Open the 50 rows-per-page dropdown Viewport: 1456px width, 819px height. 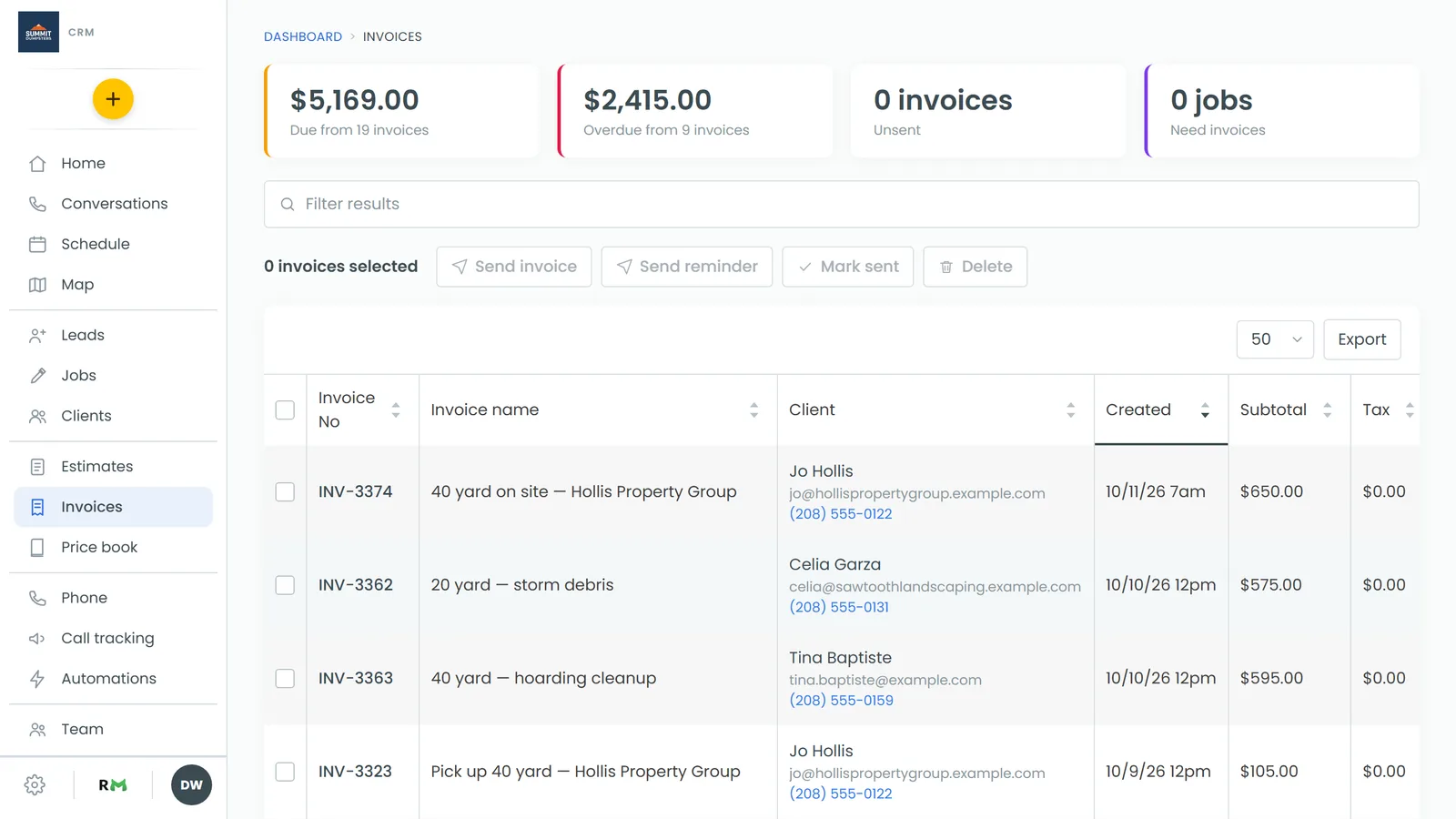click(x=1275, y=339)
